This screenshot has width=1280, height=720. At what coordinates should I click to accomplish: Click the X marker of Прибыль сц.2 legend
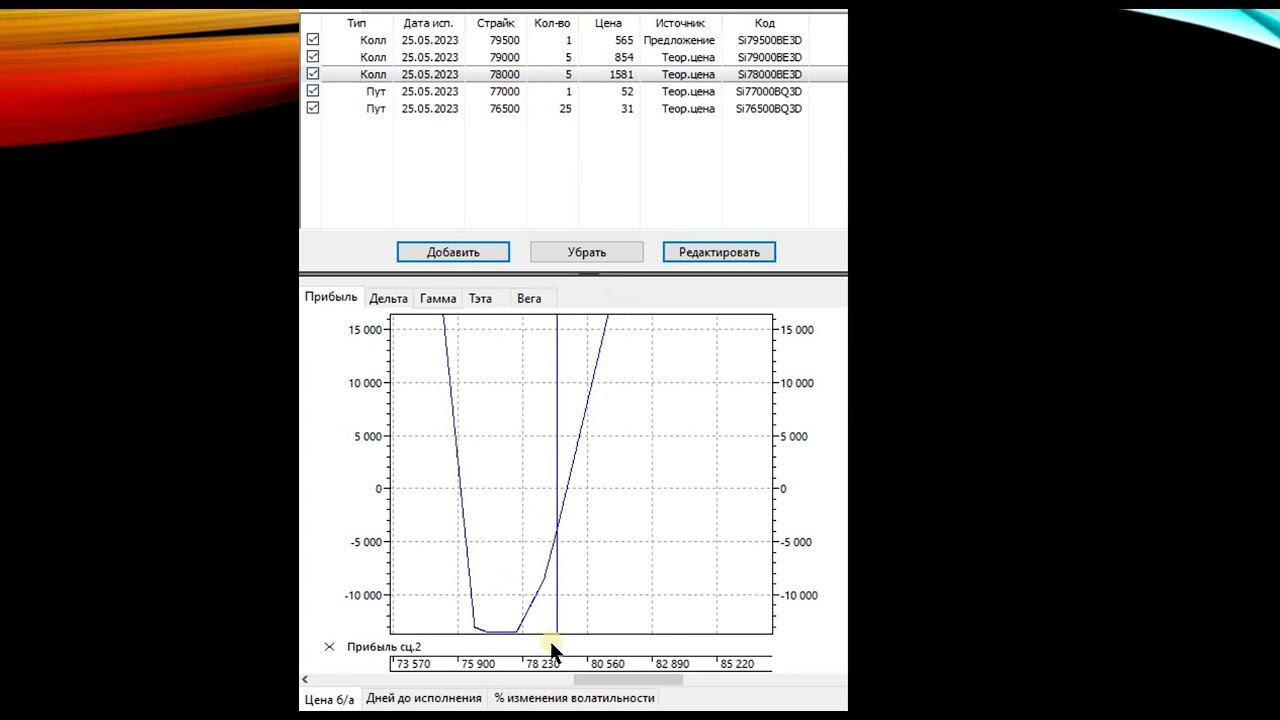329,647
